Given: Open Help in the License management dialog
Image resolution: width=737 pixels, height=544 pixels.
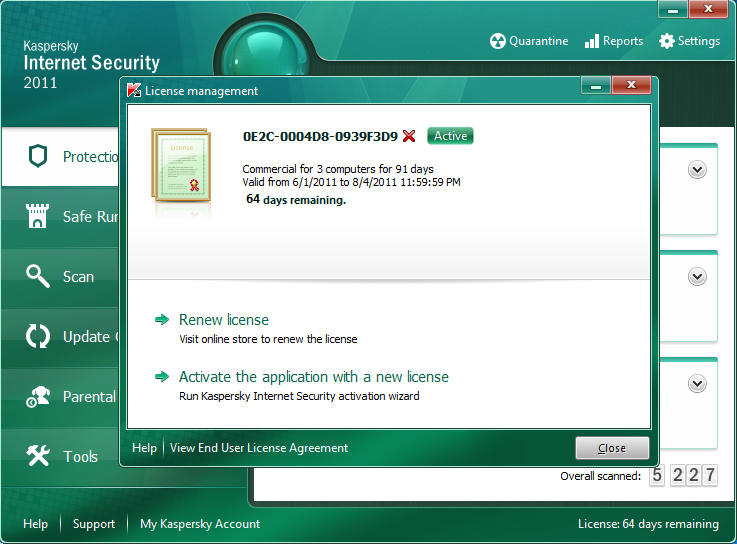Looking at the screenshot, I should tap(144, 448).
